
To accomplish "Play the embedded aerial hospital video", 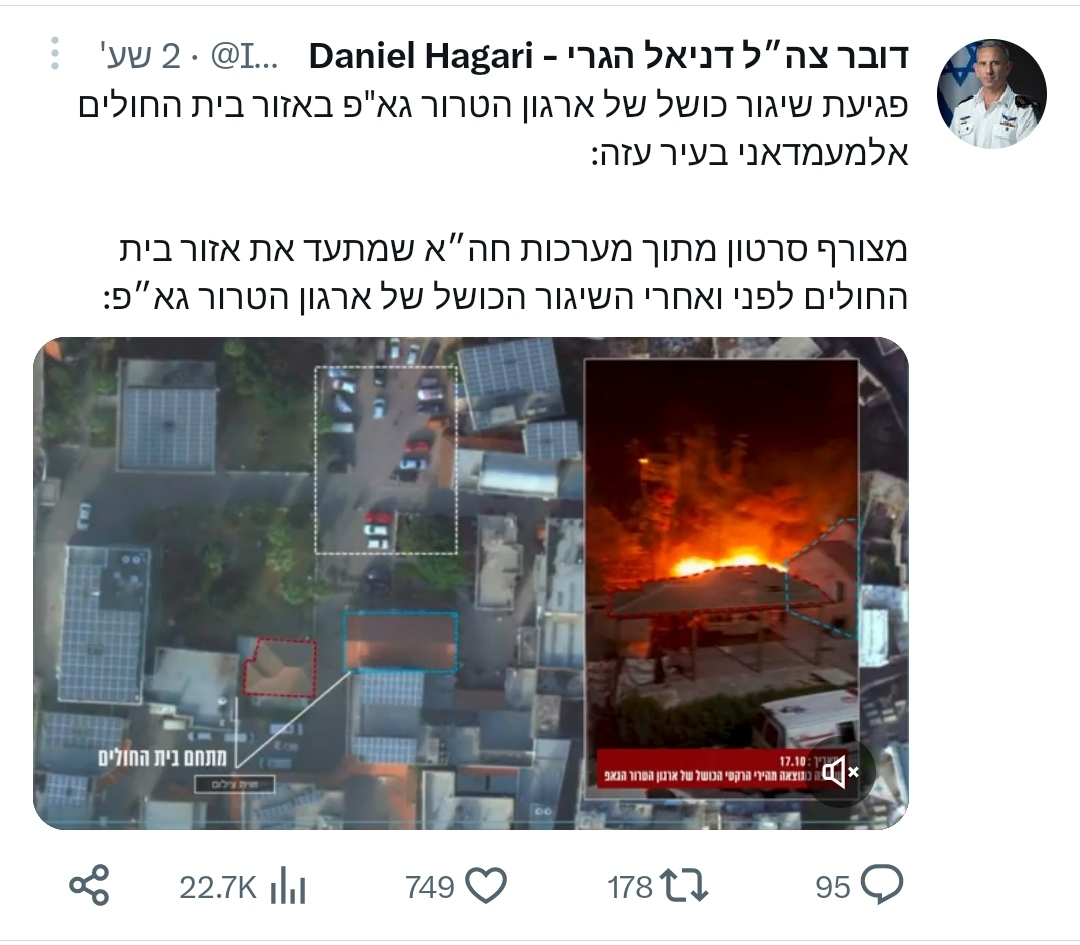I will click(470, 583).
